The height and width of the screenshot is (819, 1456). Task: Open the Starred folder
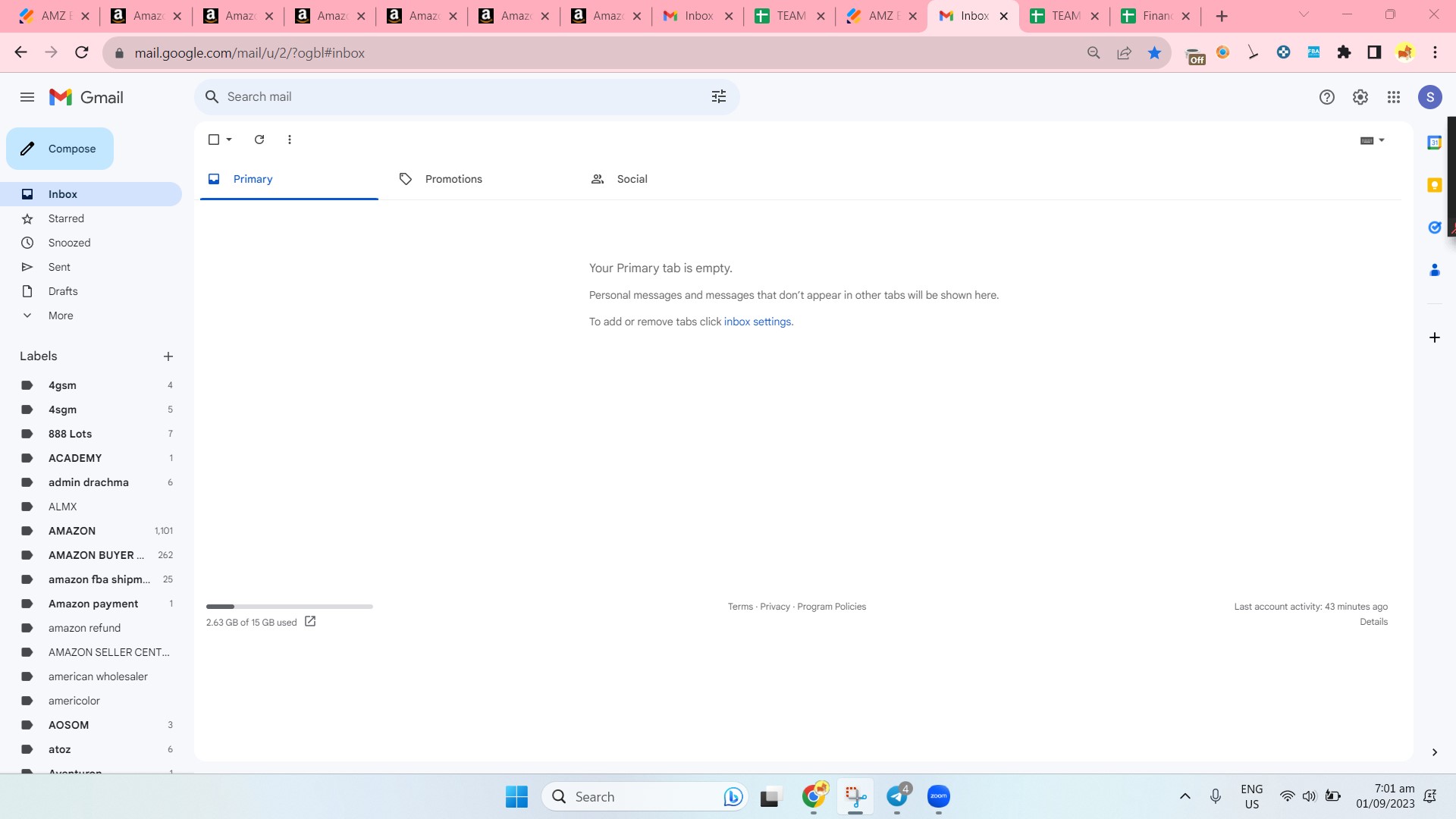[x=91, y=218]
